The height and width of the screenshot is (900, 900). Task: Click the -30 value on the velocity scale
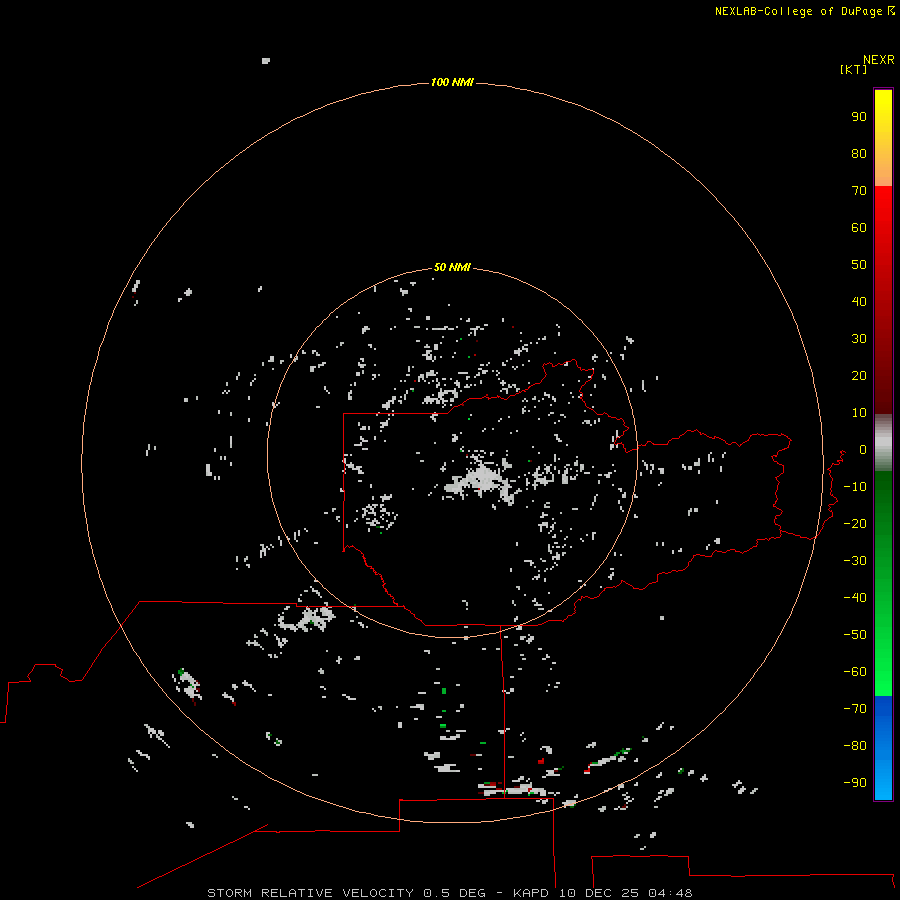click(x=855, y=561)
